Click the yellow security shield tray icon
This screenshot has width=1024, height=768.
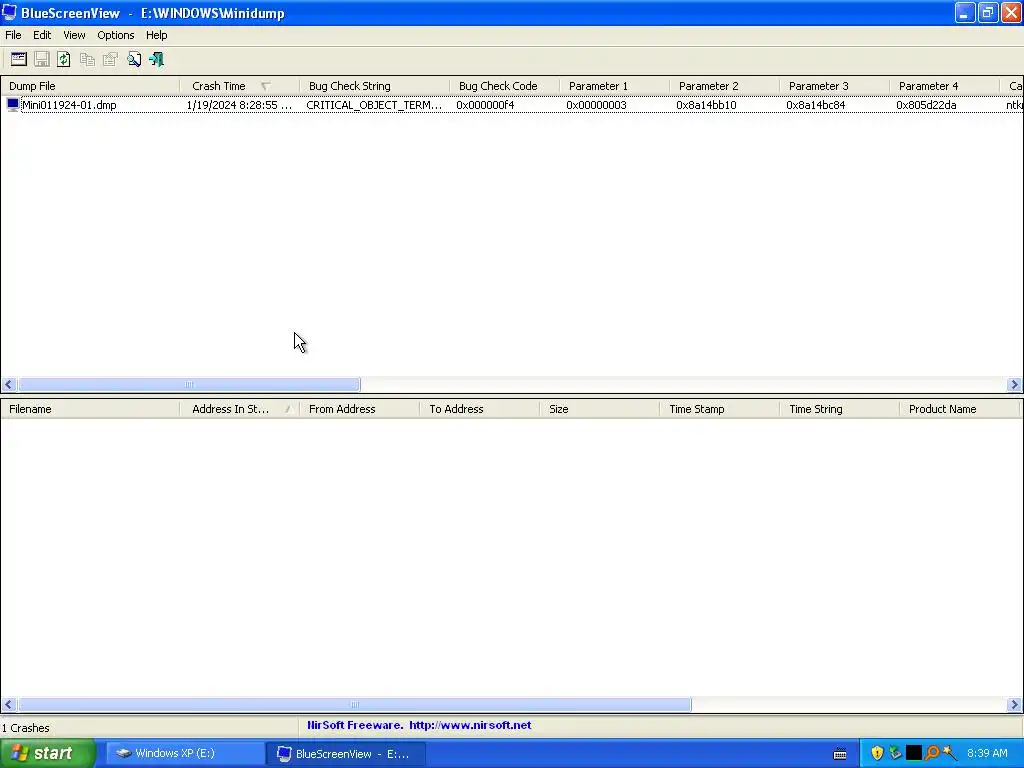876,753
